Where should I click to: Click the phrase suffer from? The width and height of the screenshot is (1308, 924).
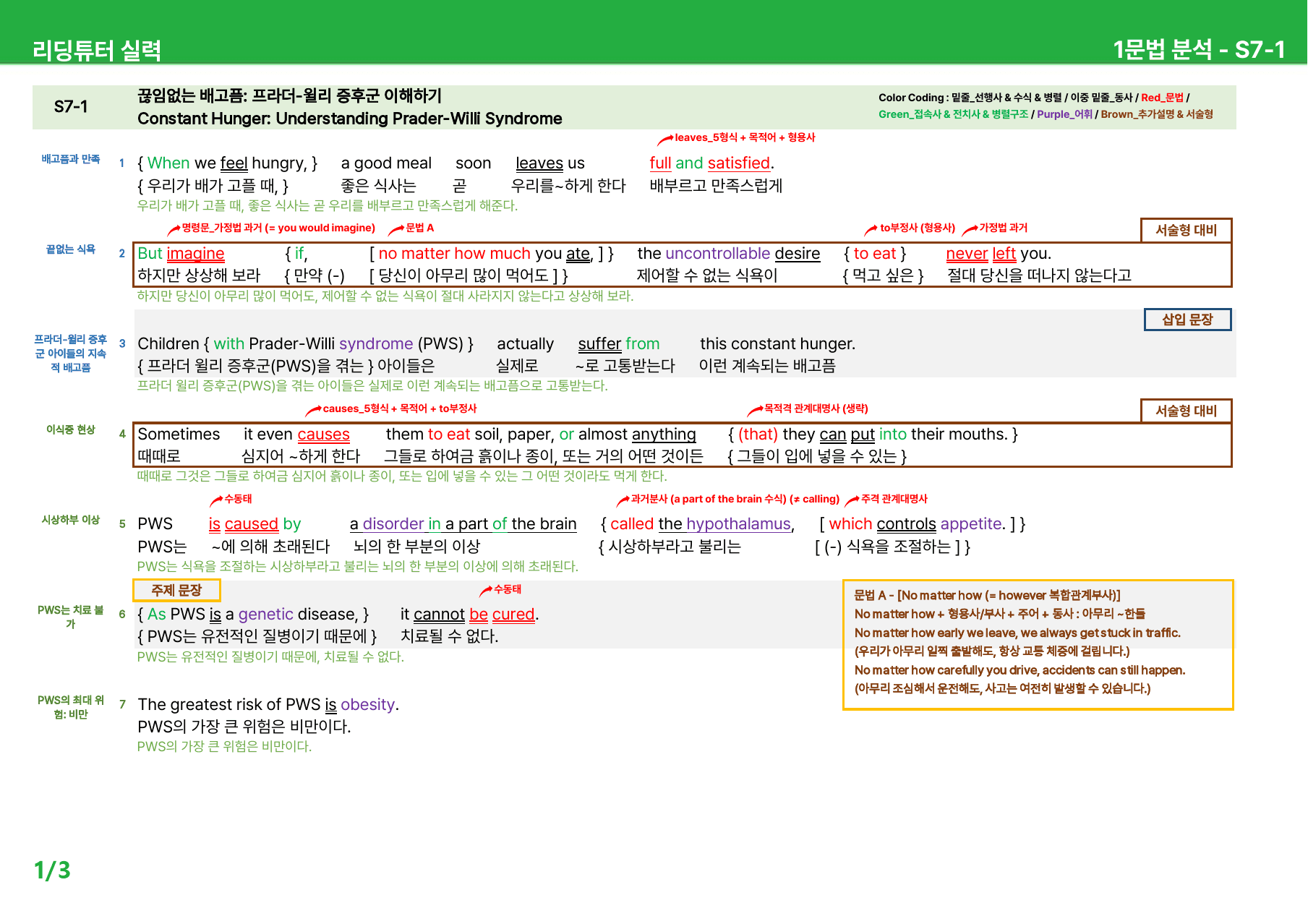(619, 344)
